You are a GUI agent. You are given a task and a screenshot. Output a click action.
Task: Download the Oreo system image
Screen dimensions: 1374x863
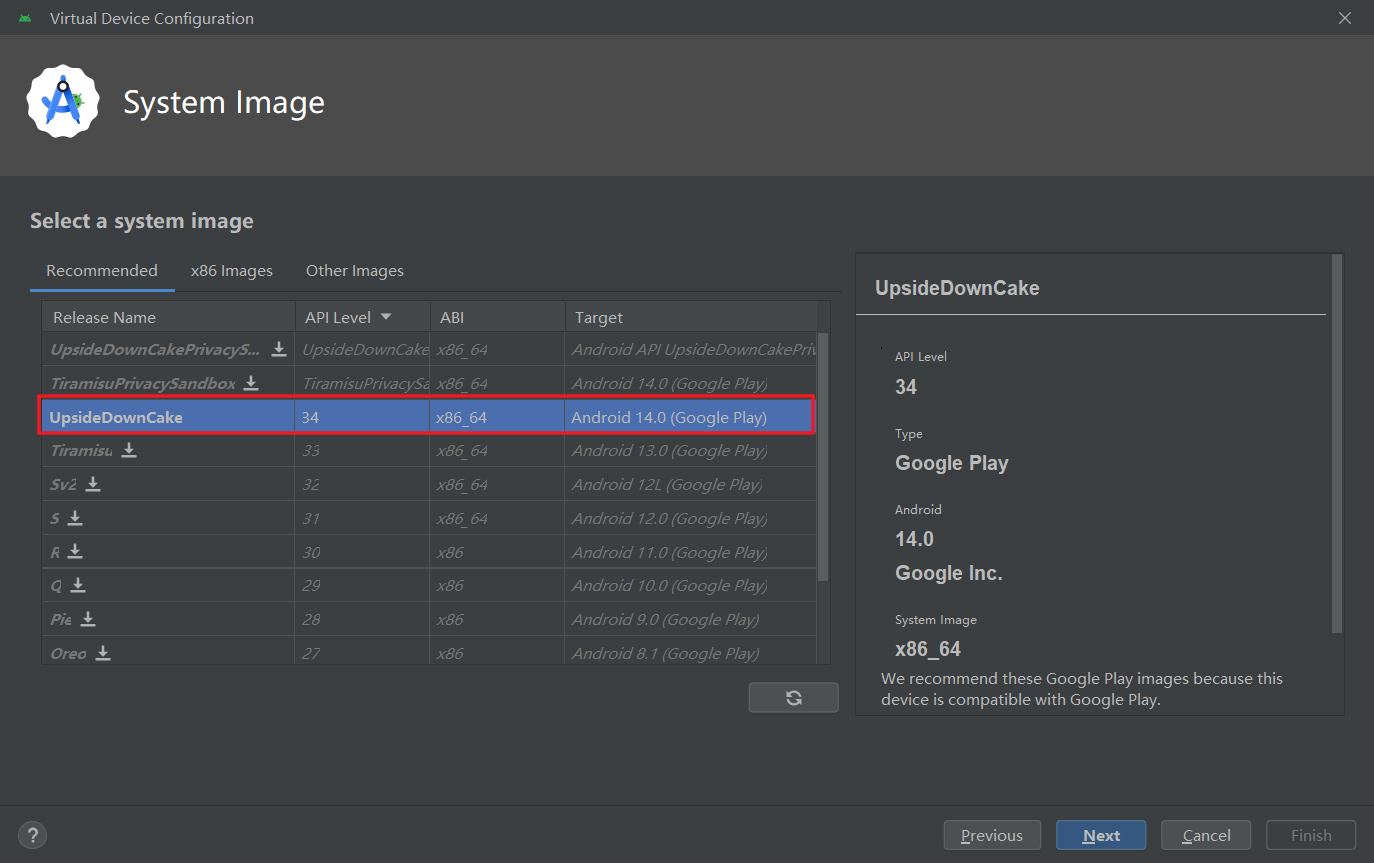(103, 653)
